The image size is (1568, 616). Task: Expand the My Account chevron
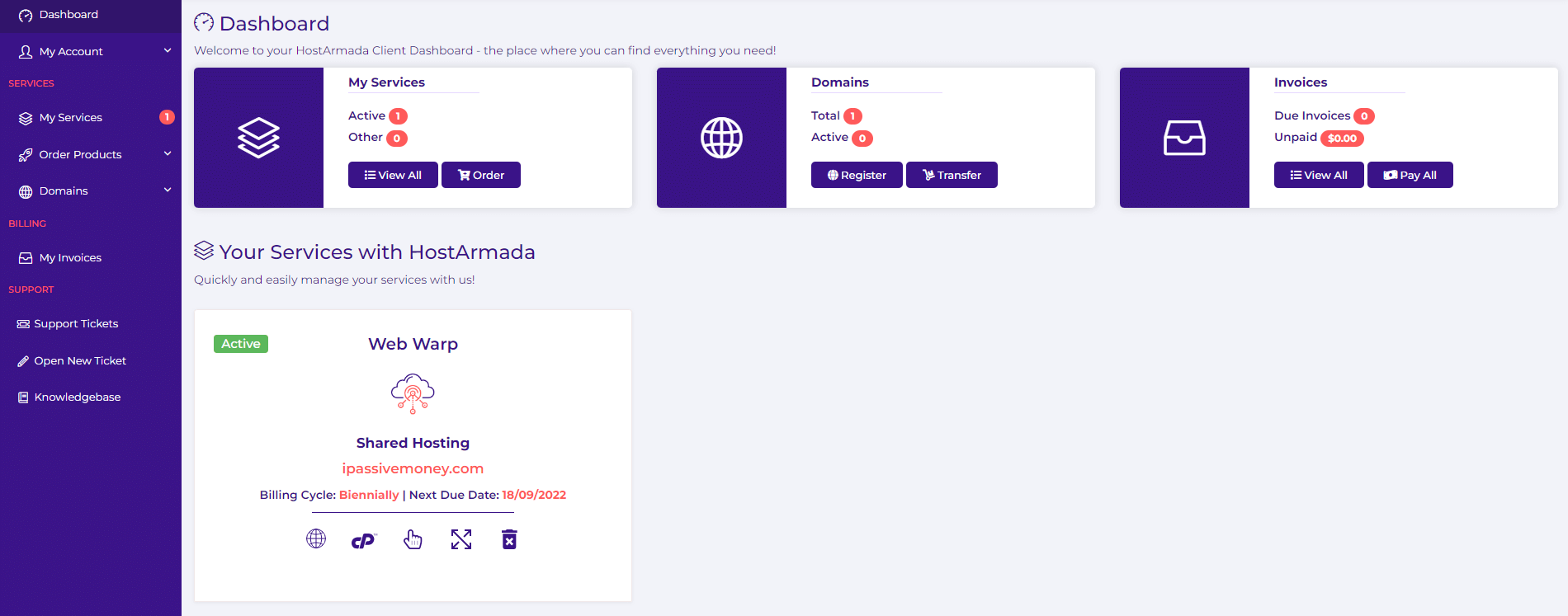(x=168, y=50)
